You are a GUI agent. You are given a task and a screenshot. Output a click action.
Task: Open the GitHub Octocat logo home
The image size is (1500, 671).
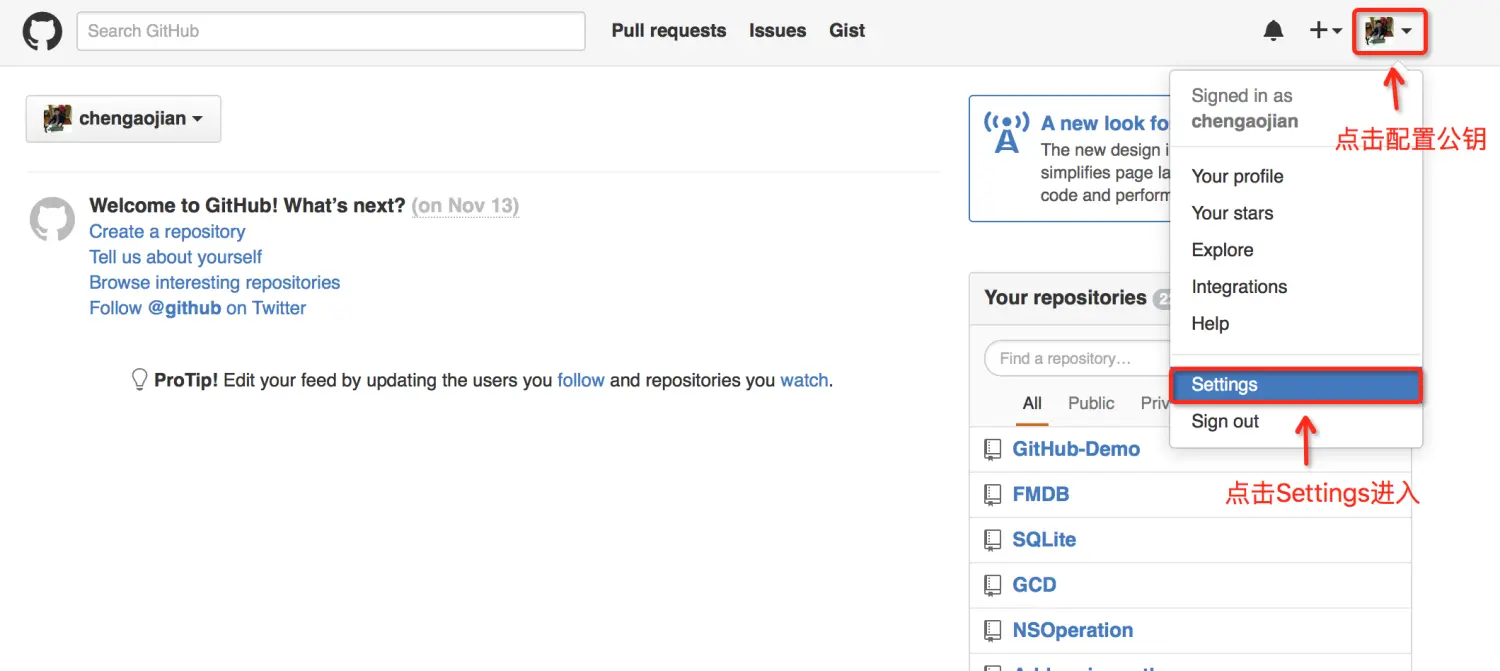[x=42, y=32]
